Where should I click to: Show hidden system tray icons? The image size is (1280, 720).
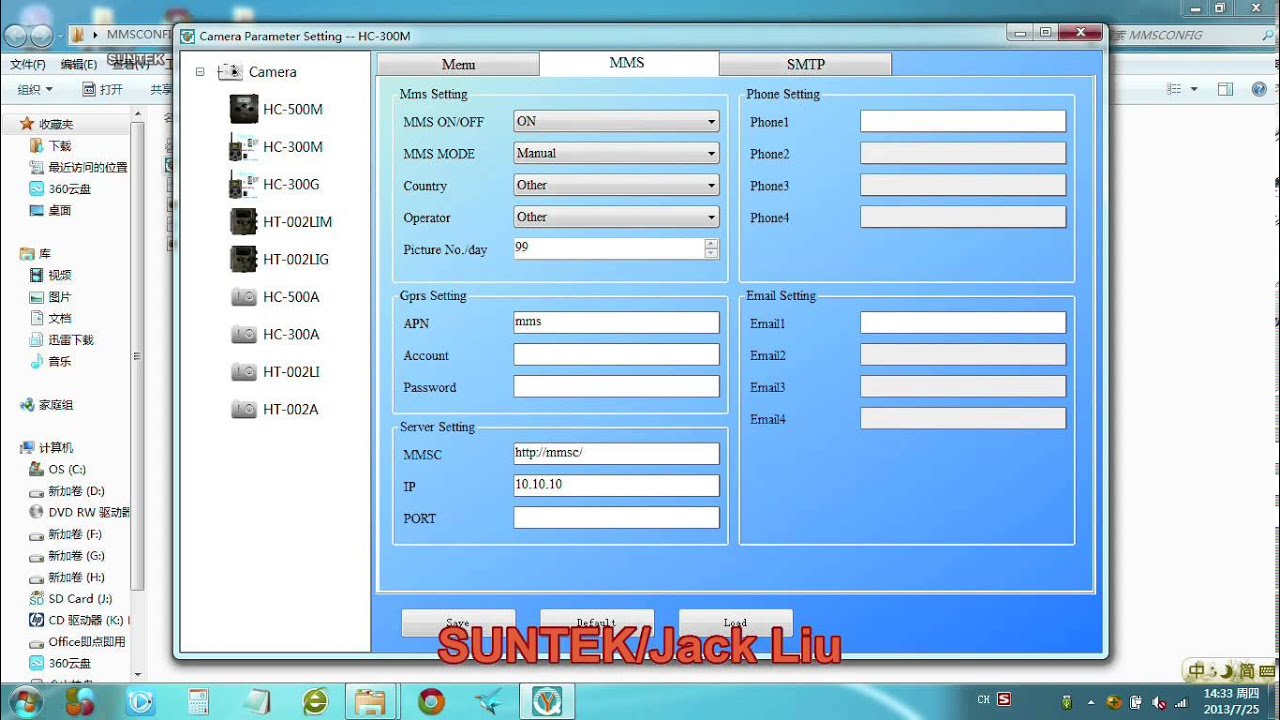[1091, 703]
